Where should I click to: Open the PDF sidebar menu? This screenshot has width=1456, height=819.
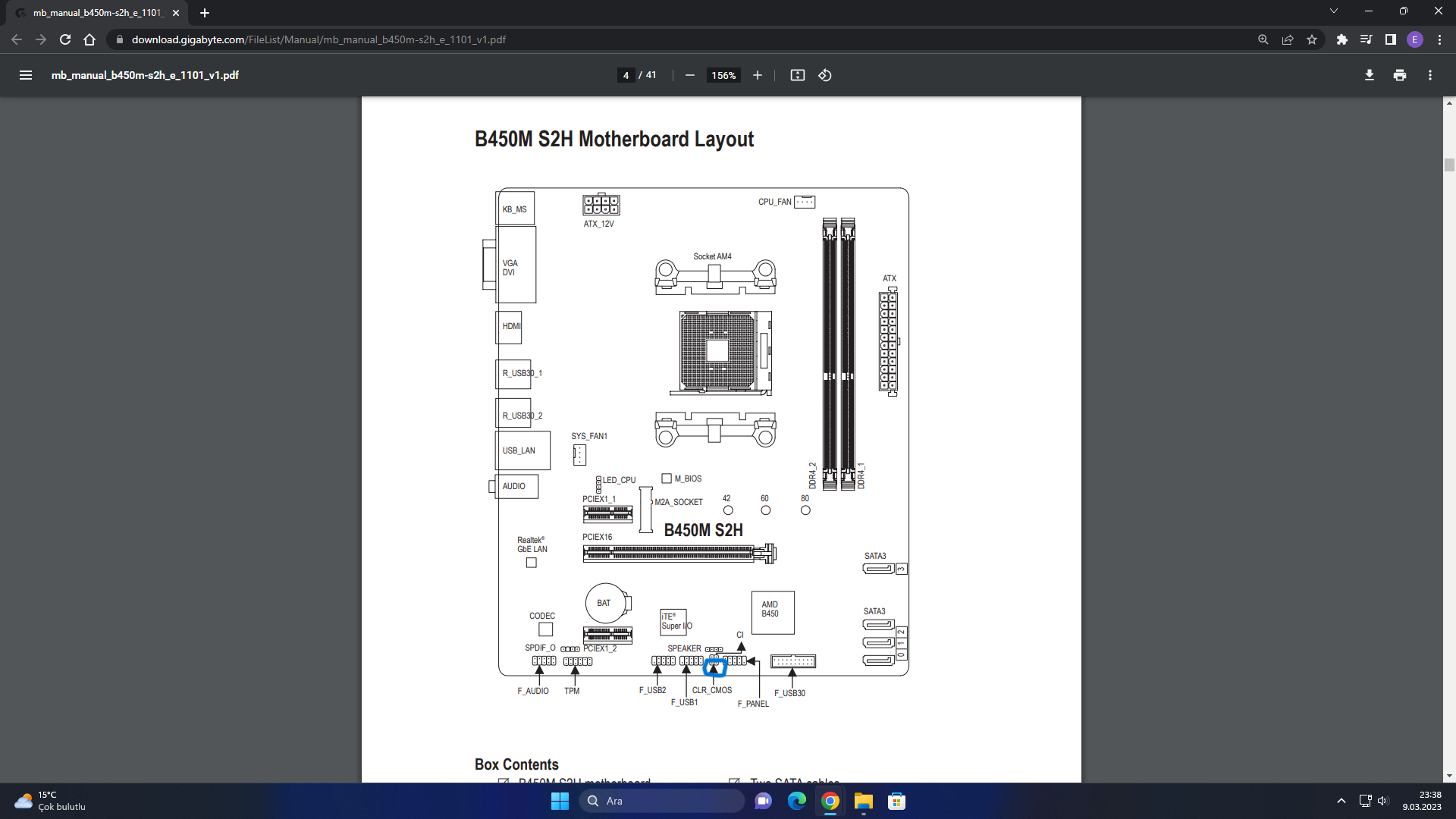pyautogui.click(x=25, y=75)
